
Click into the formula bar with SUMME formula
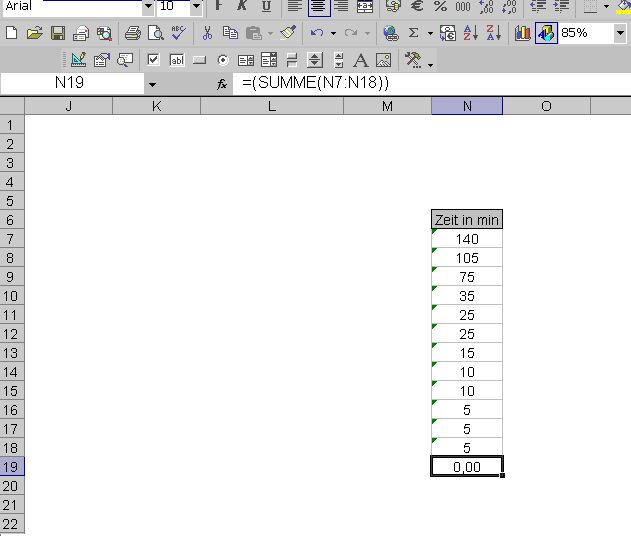coord(431,84)
